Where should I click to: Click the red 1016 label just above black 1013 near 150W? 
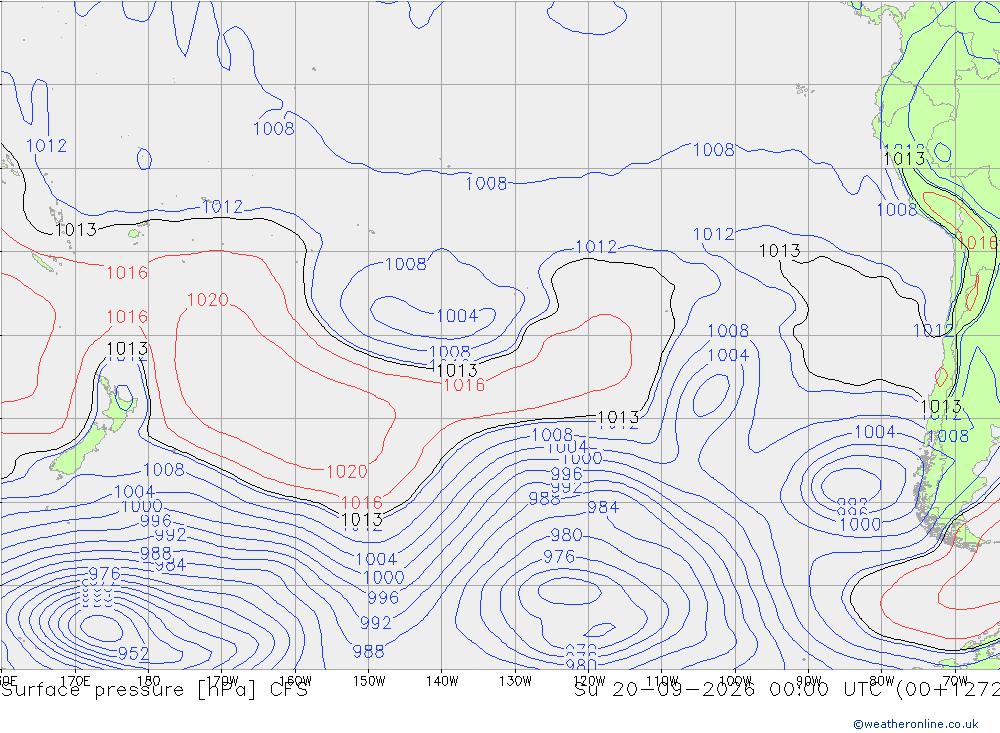click(362, 503)
